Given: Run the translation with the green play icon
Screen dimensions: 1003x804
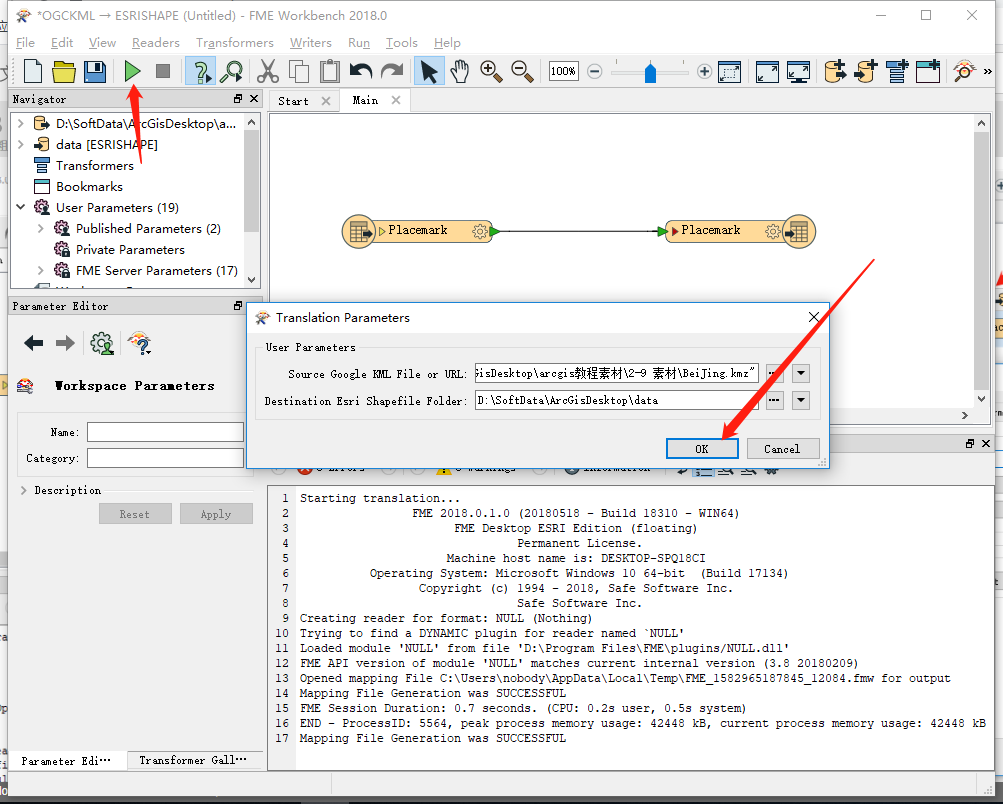Looking at the screenshot, I should 132,71.
